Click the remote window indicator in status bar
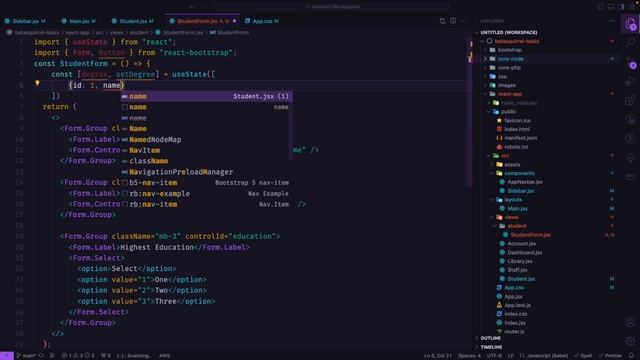This screenshot has height=360, width=640. [x=7, y=356]
